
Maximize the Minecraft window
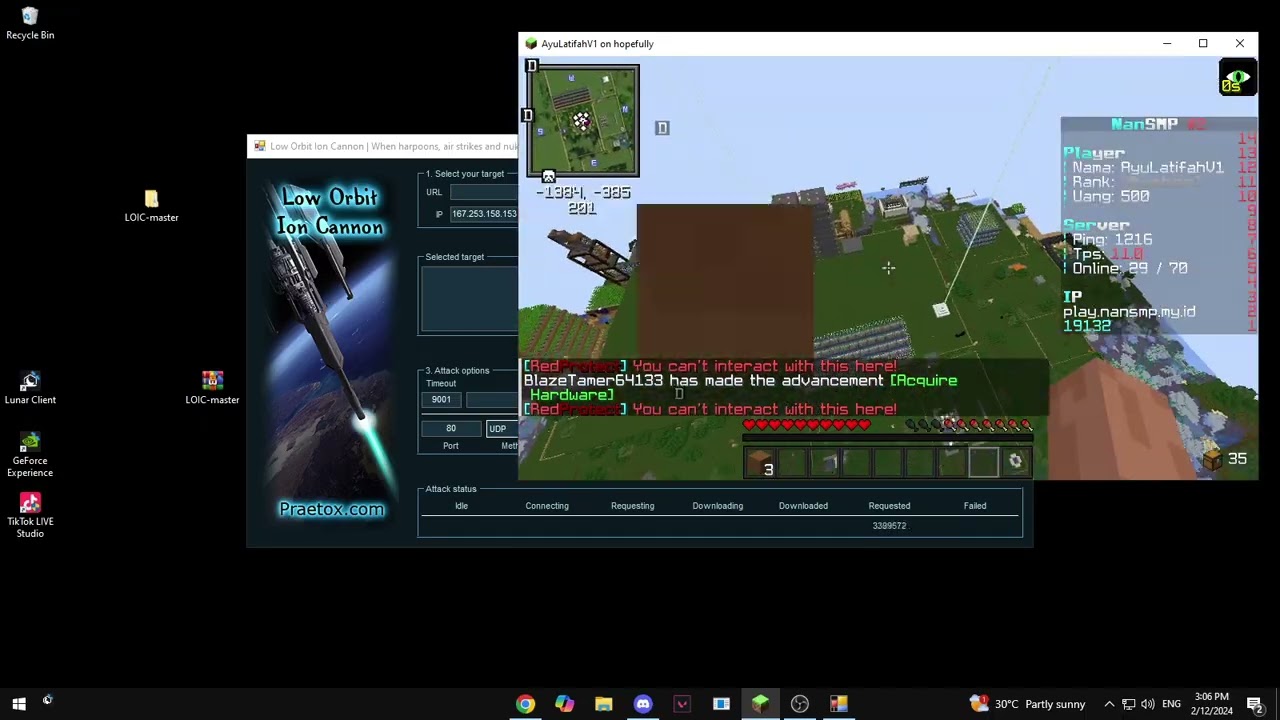[x=1203, y=44]
